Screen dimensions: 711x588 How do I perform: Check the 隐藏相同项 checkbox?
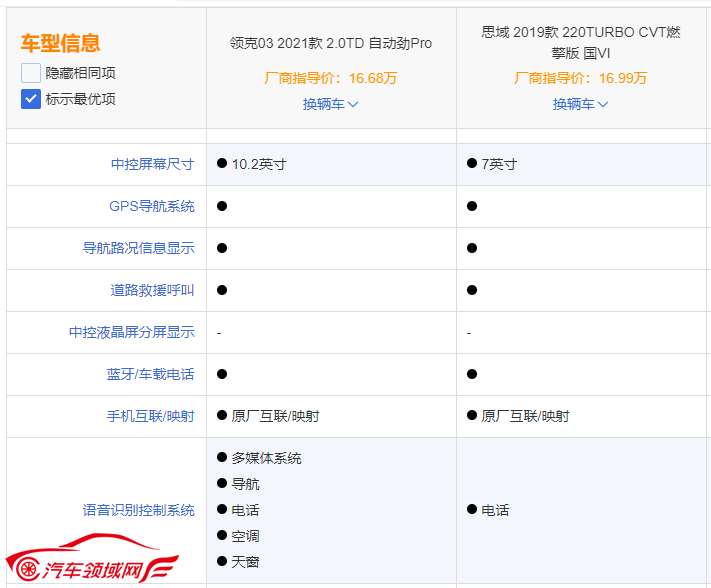coord(31,73)
